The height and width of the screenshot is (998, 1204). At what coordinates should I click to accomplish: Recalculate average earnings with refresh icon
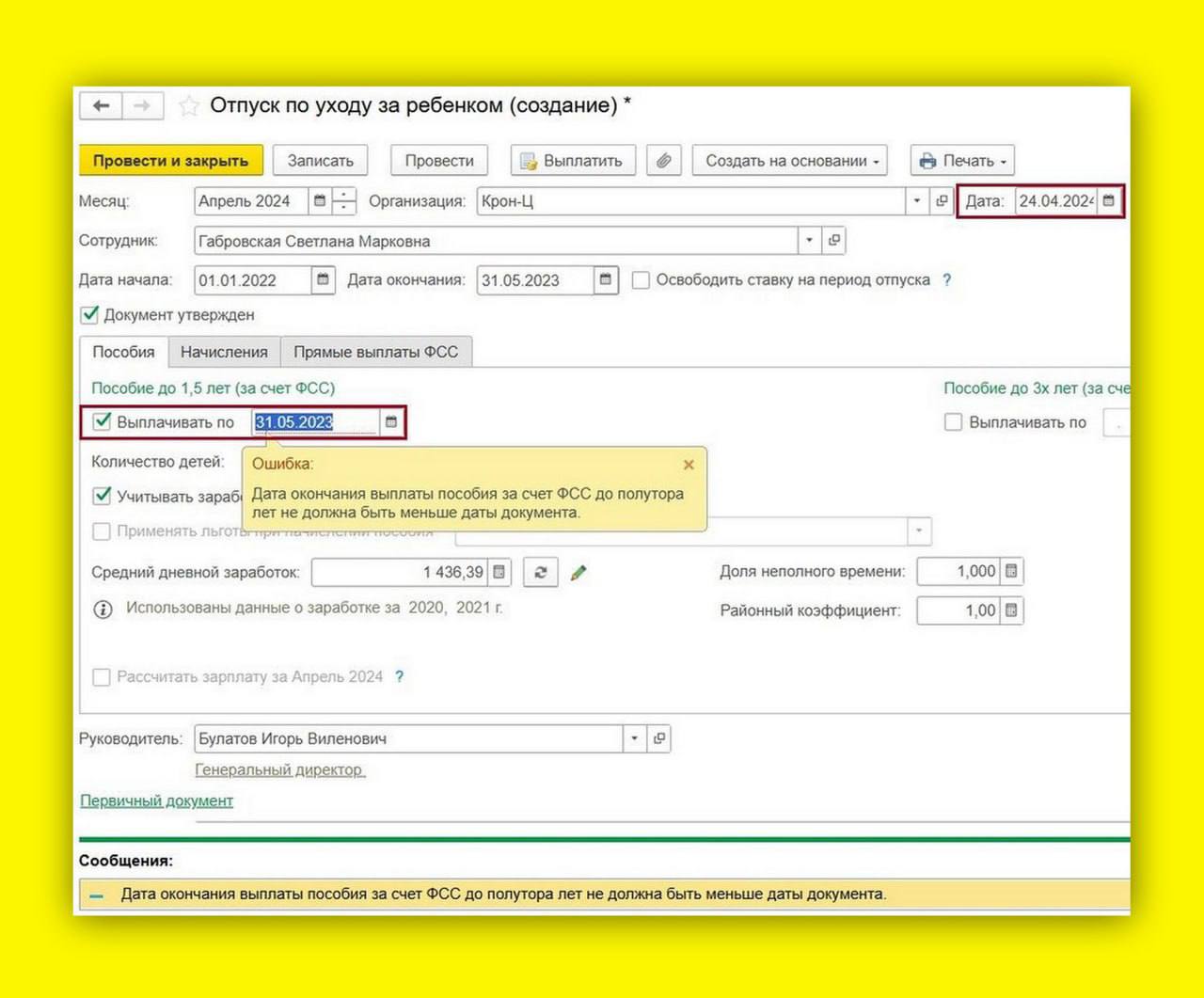click(541, 572)
